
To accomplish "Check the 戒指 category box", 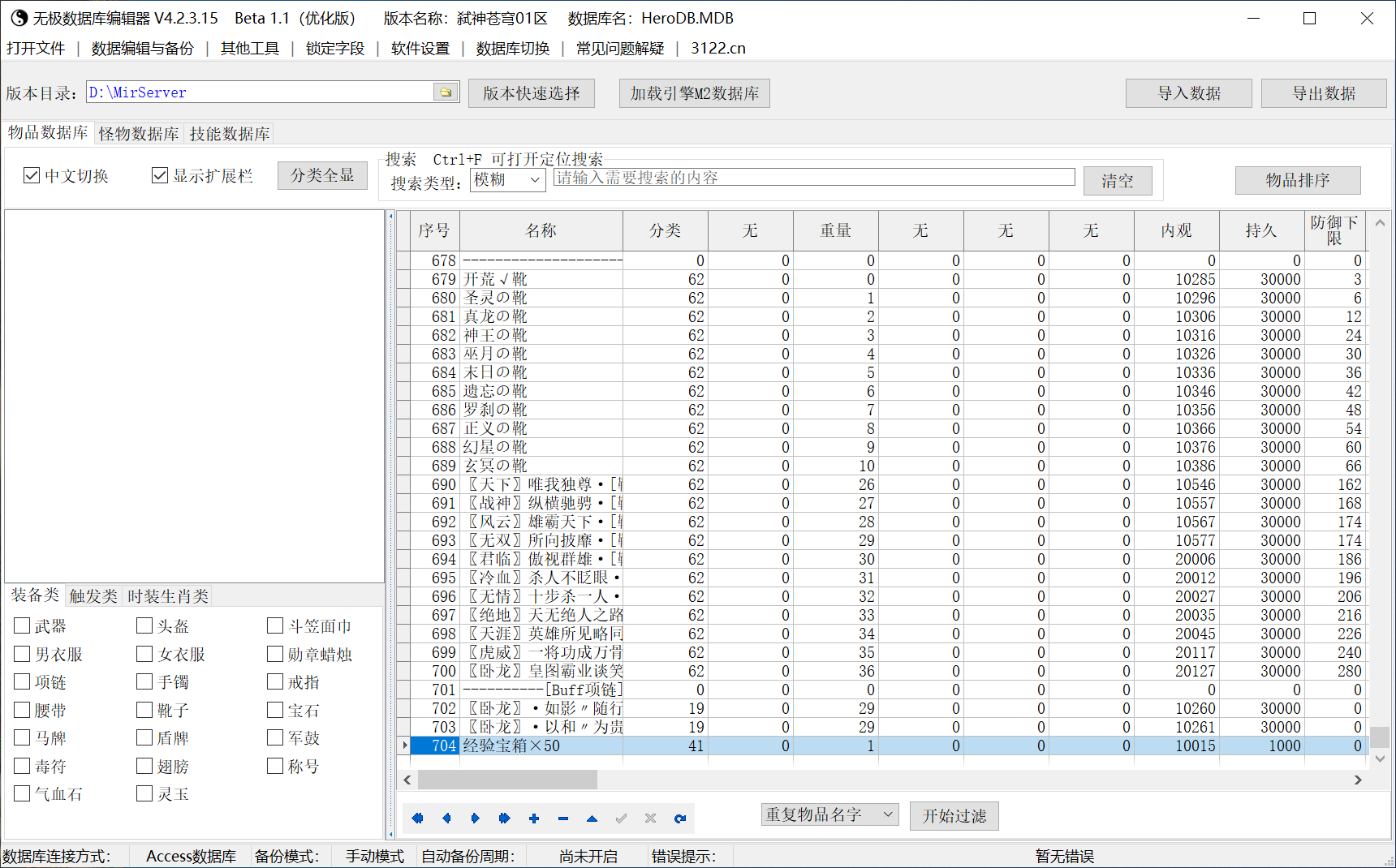I will tap(275, 681).
